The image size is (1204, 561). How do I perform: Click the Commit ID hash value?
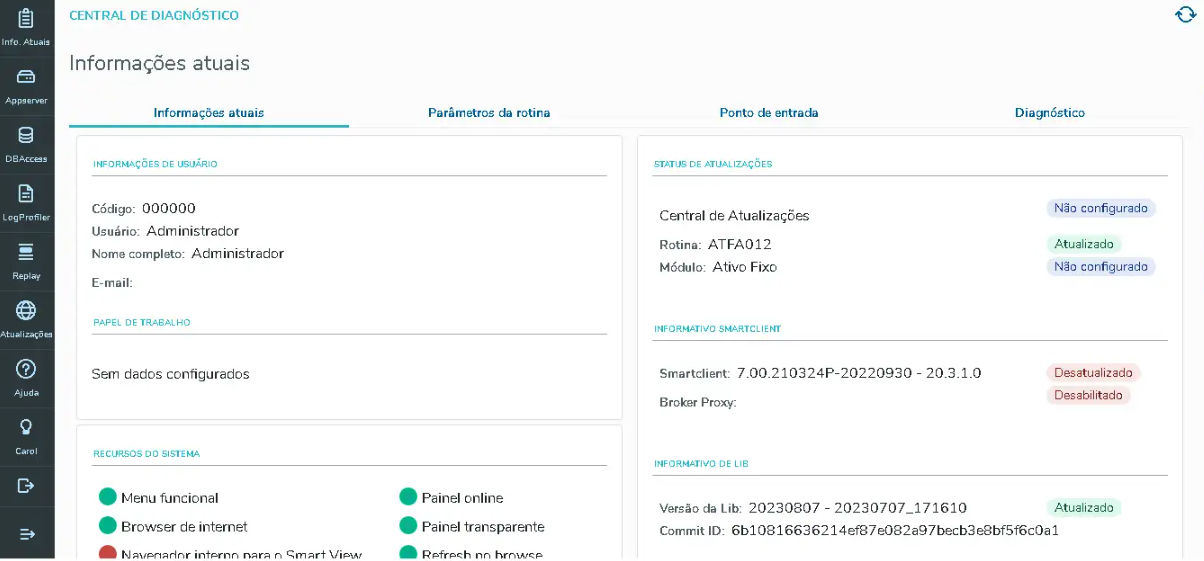click(894, 530)
